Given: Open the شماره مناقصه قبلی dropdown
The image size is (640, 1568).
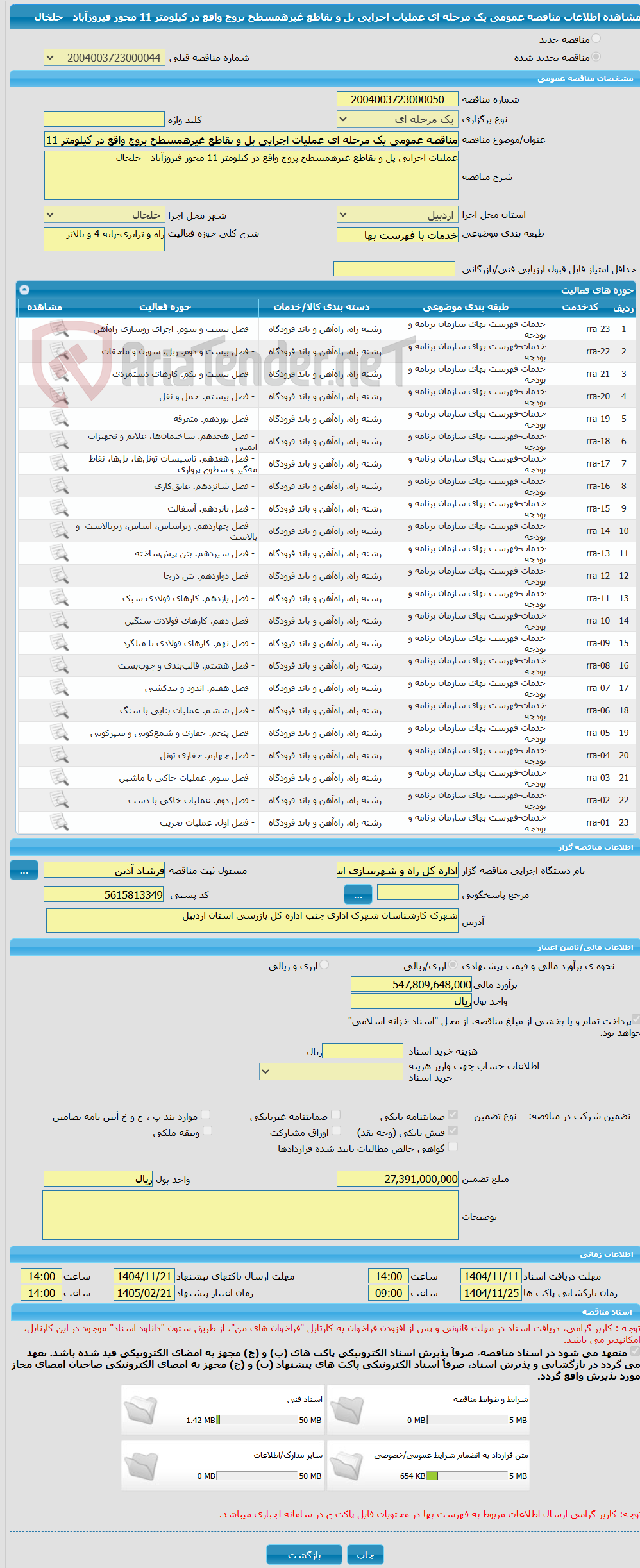Looking at the screenshot, I should [104, 58].
